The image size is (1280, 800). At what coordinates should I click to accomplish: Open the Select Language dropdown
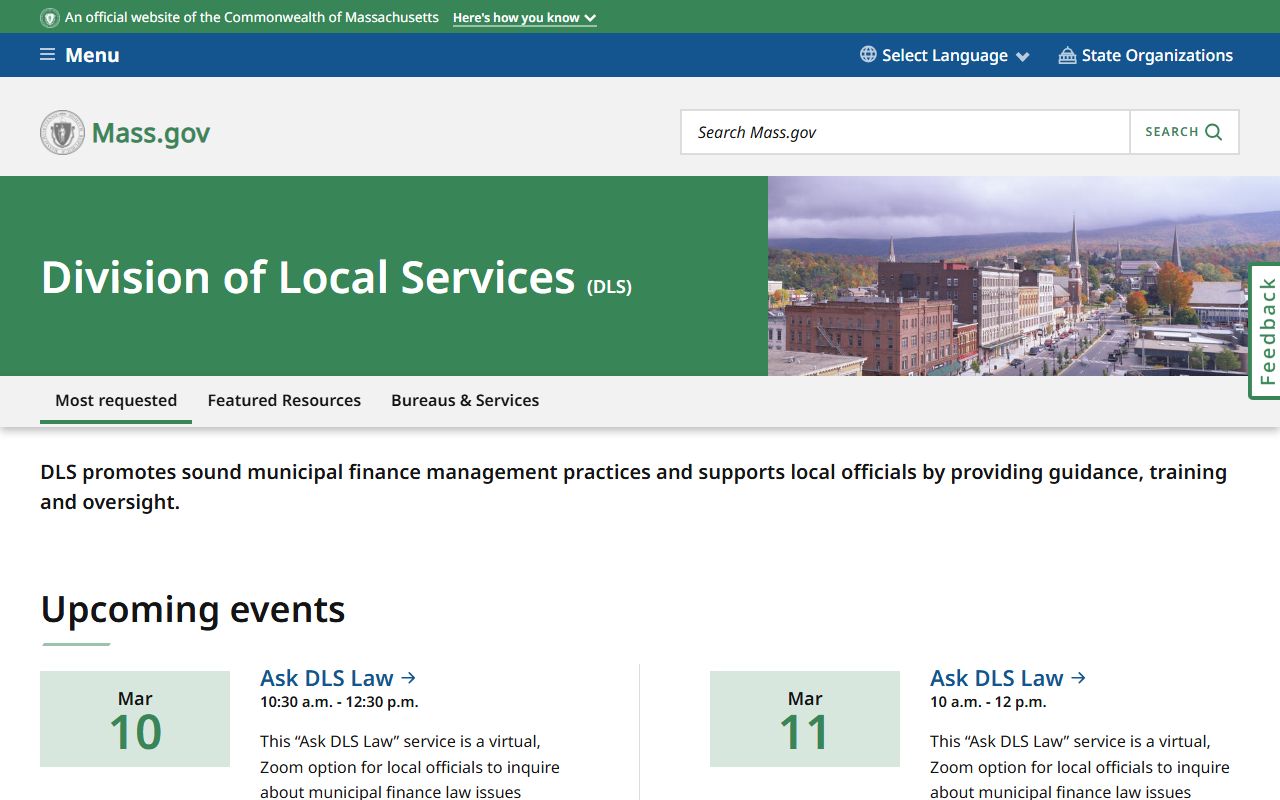945,55
